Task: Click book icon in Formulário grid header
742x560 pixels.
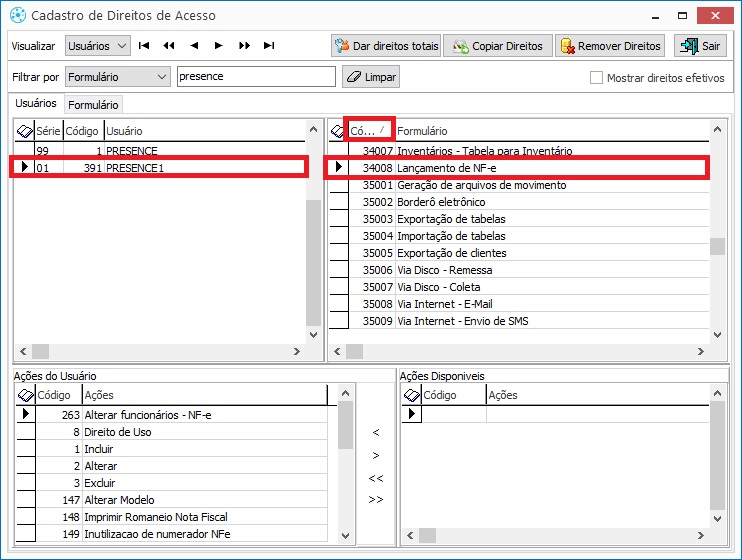Action: (338, 131)
